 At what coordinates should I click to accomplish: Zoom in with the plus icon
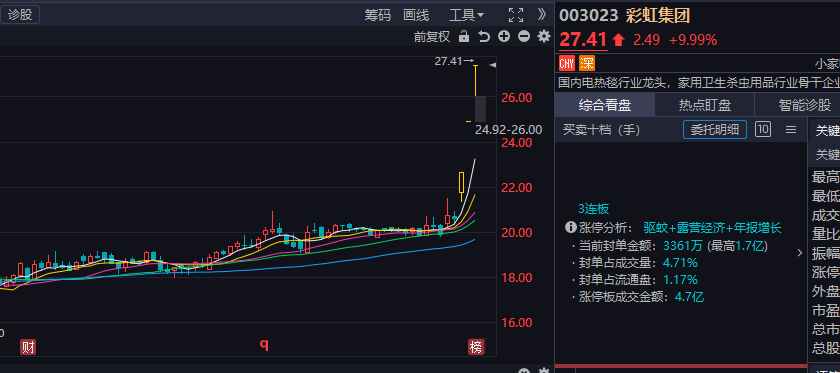(x=504, y=36)
